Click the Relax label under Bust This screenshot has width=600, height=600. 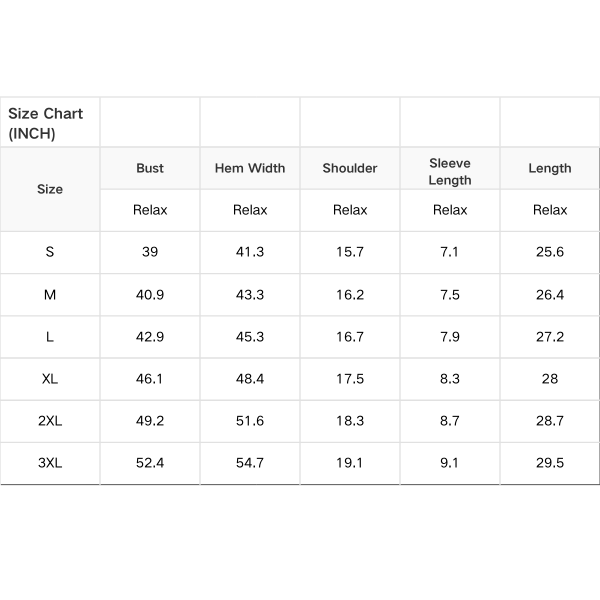pyautogui.click(x=150, y=210)
